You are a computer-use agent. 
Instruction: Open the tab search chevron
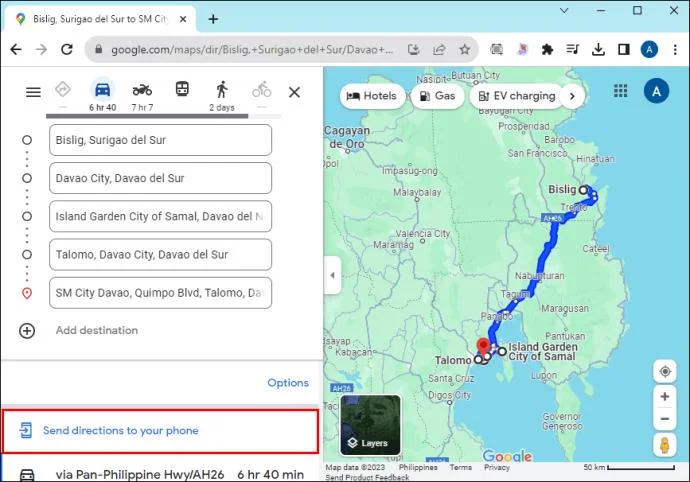564,10
